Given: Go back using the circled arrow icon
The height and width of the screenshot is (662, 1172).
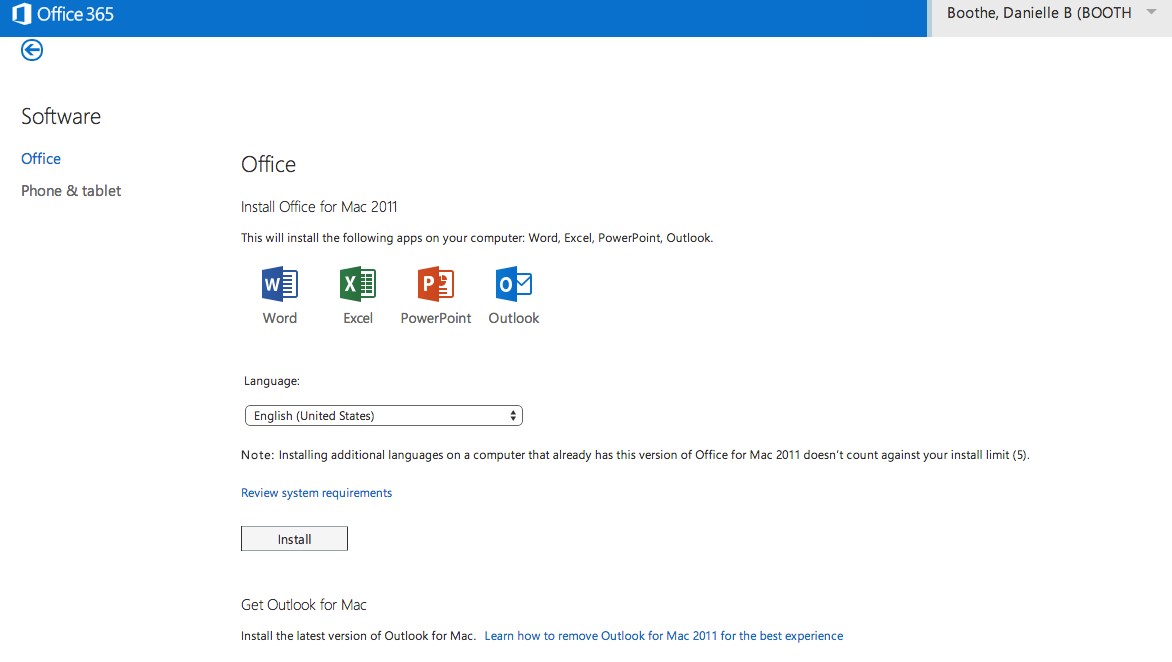Looking at the screenshot, I should pyautogui.click(x=31, y=50).
